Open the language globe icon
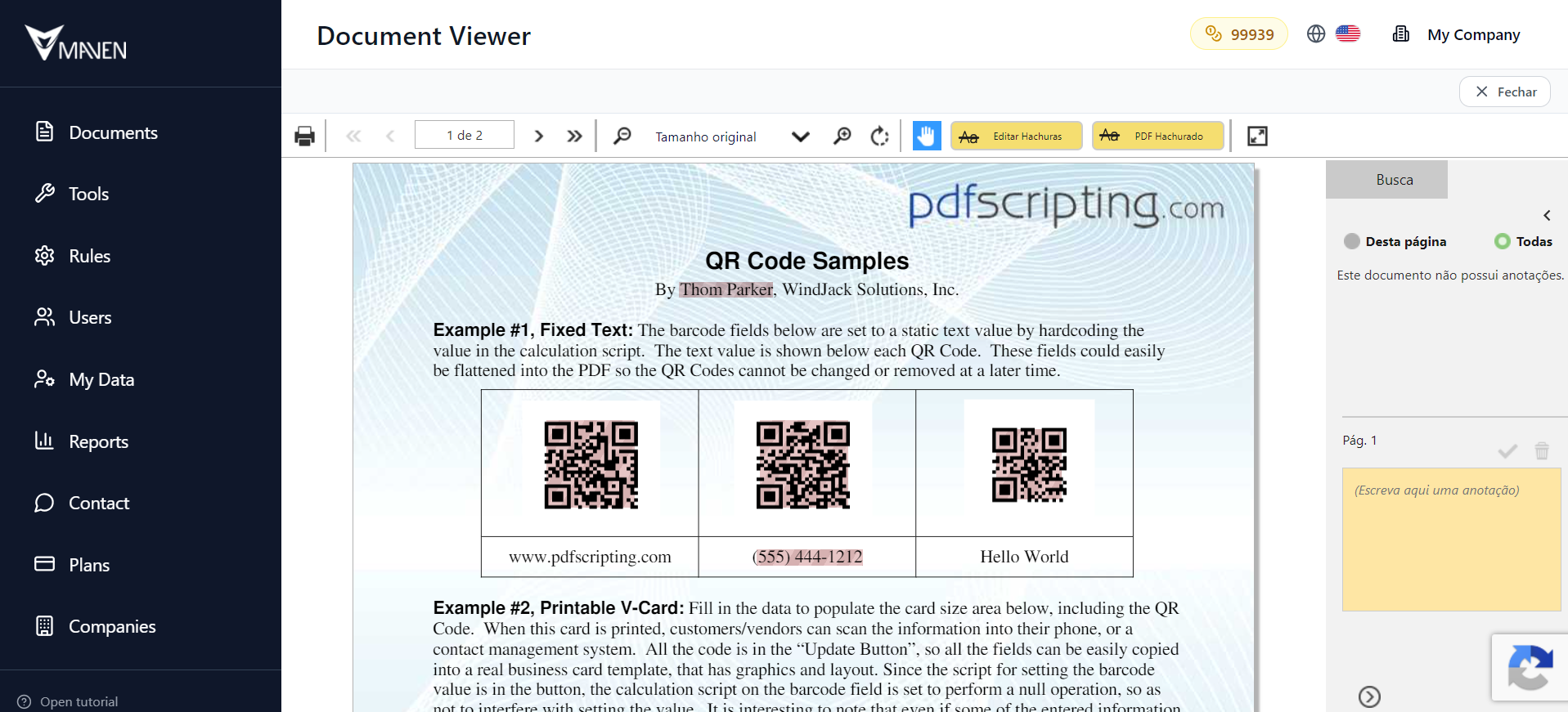This screenshot has height=712, width=1568. click(1315, 34)
